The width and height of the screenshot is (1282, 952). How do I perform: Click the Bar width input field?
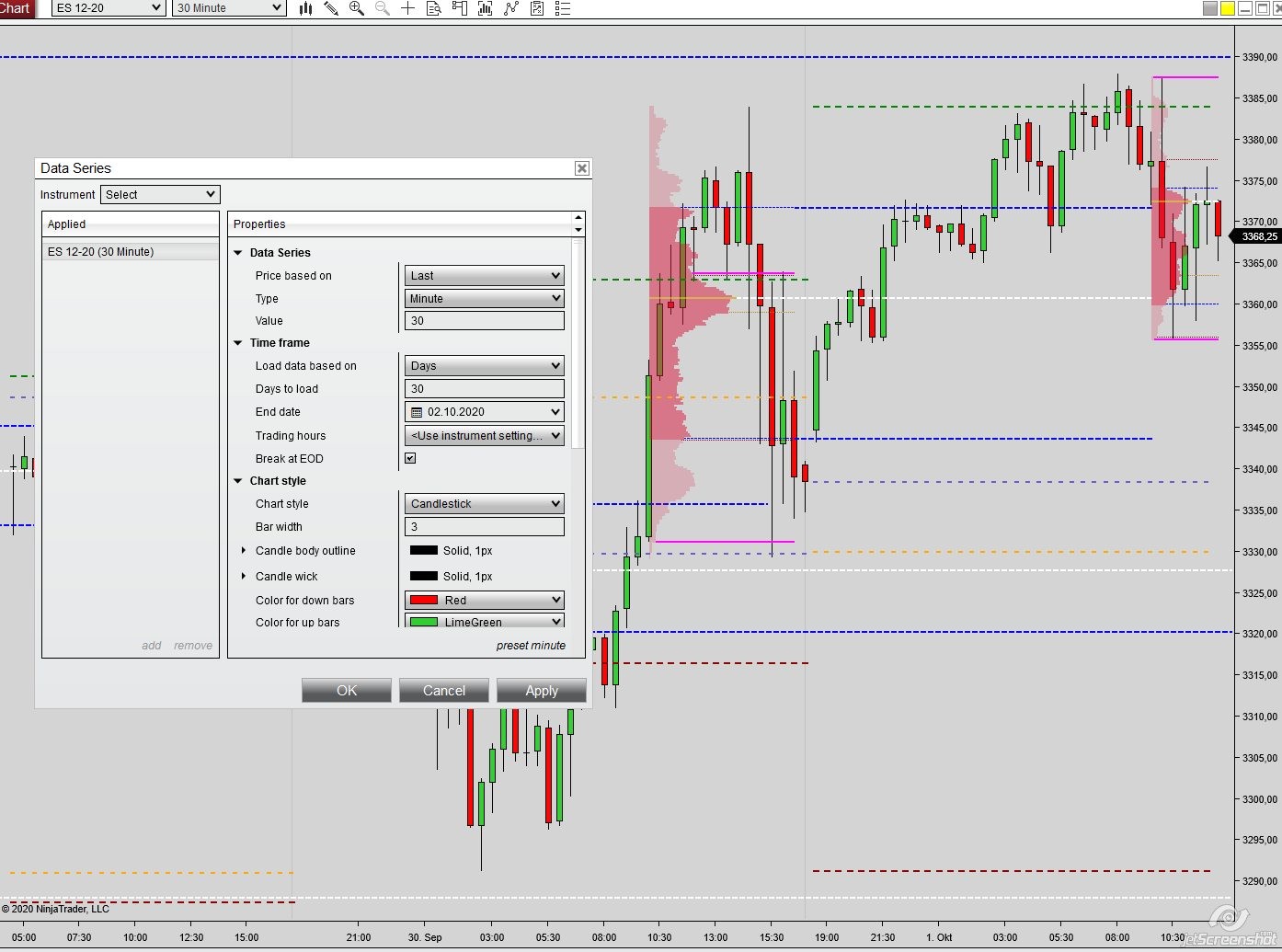(x=484, y=527)
